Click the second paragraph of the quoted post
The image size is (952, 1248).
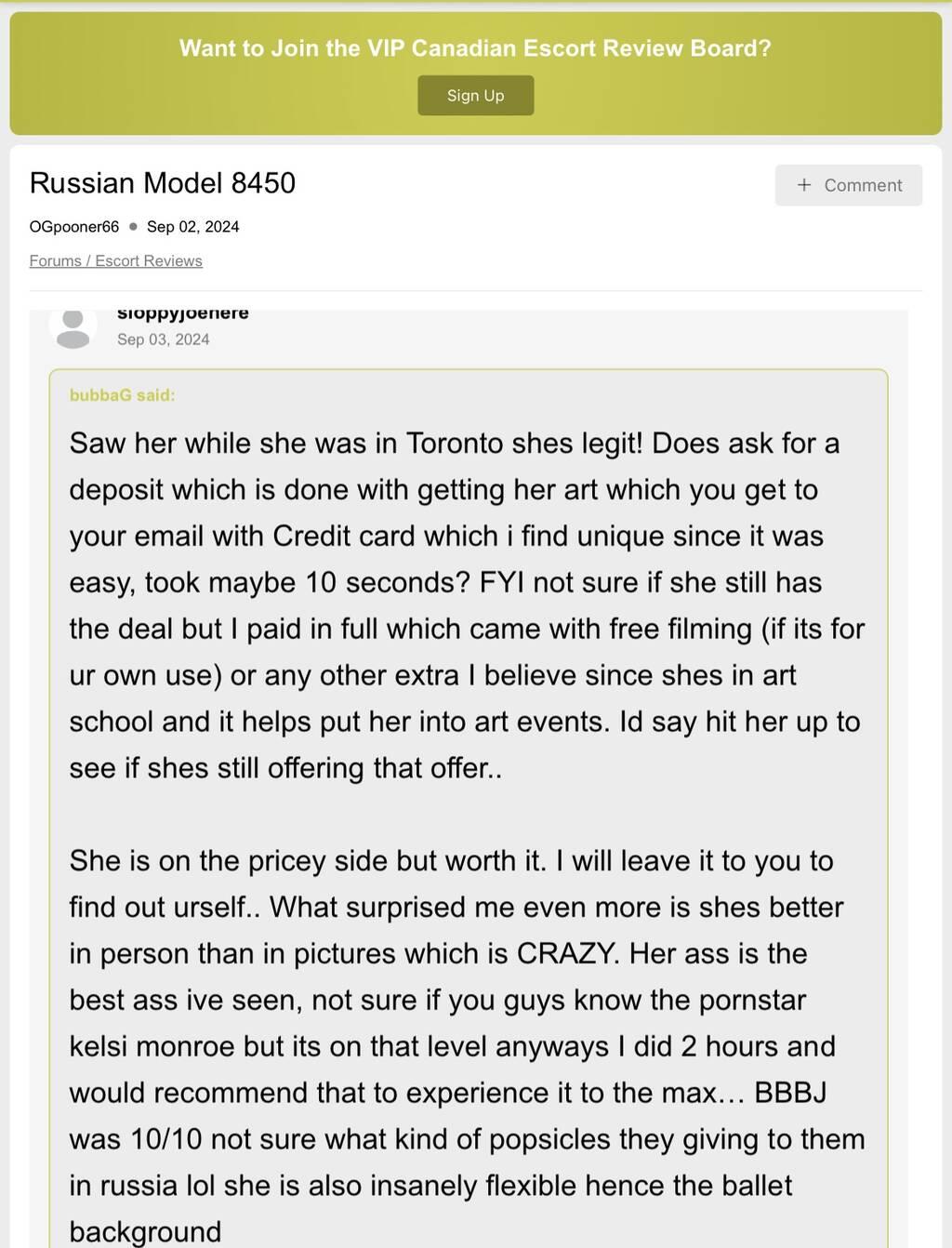[467, 1045]
